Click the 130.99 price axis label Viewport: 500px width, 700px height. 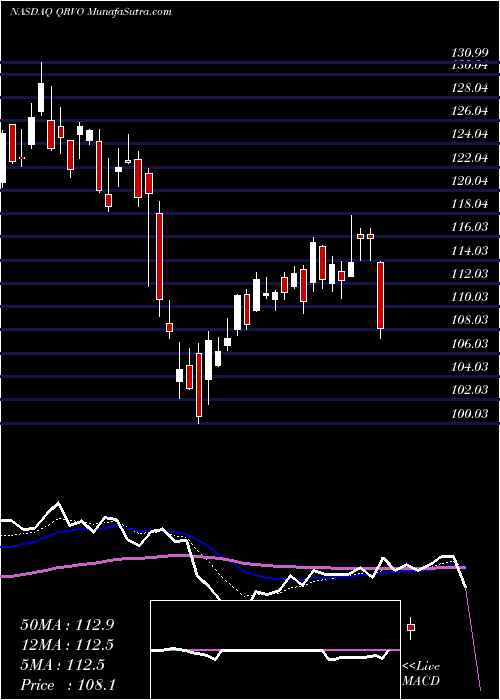470,54
